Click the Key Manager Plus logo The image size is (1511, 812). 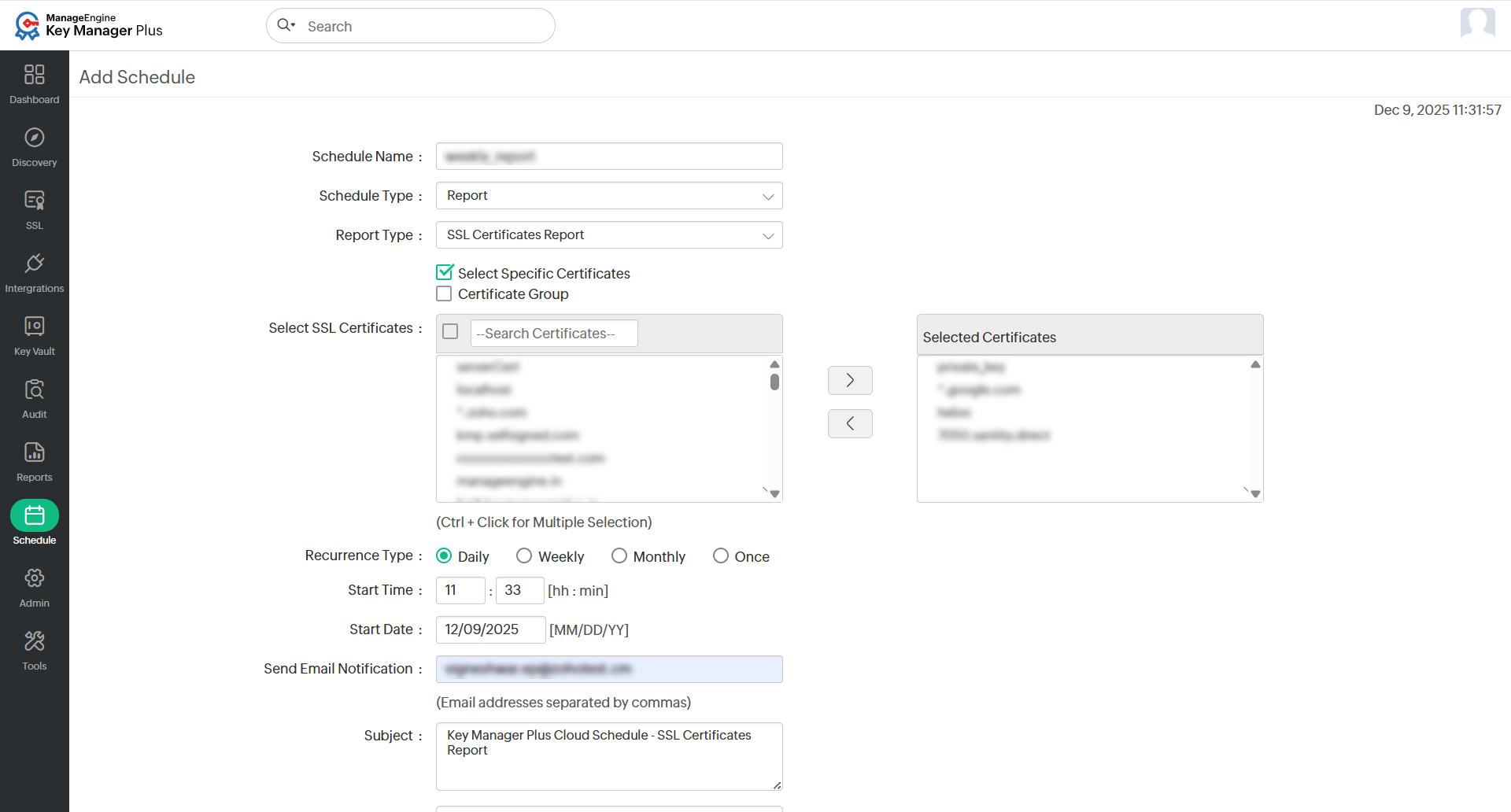click(88, 25)
